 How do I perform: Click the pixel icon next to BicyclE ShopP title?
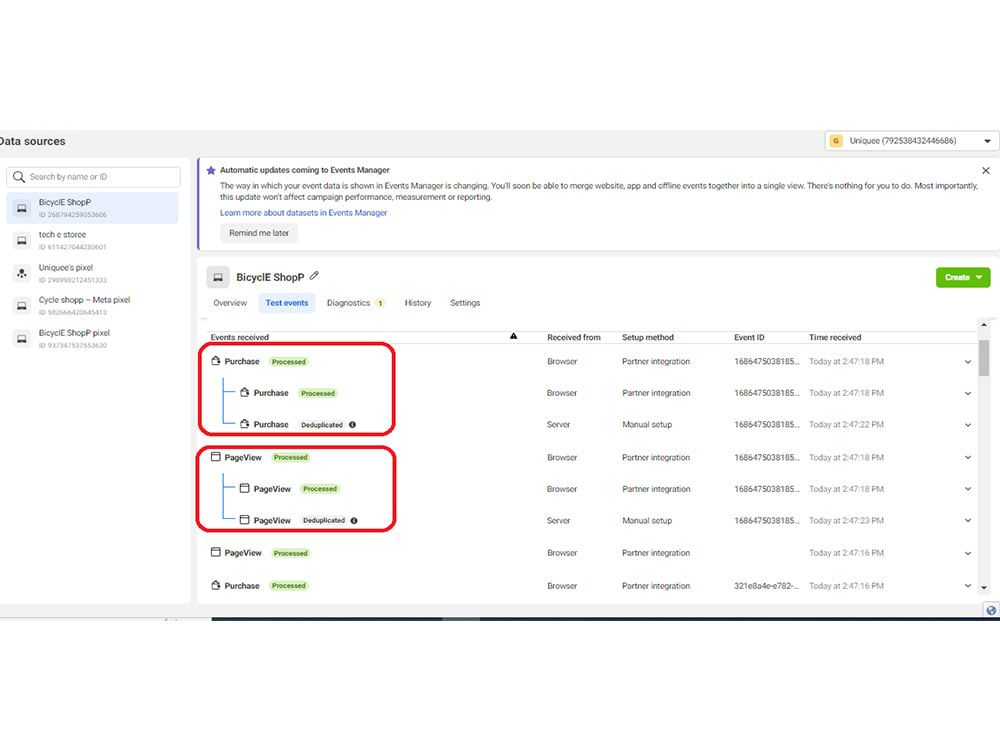click(x=218, y=277)
